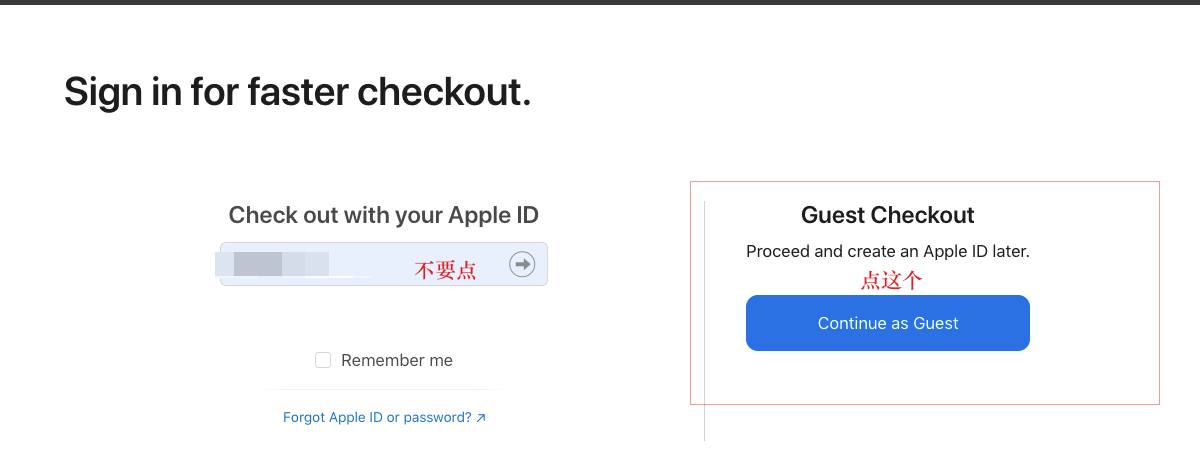
Task: Click the red "点这个" annotation
Action: click(891, 281)
